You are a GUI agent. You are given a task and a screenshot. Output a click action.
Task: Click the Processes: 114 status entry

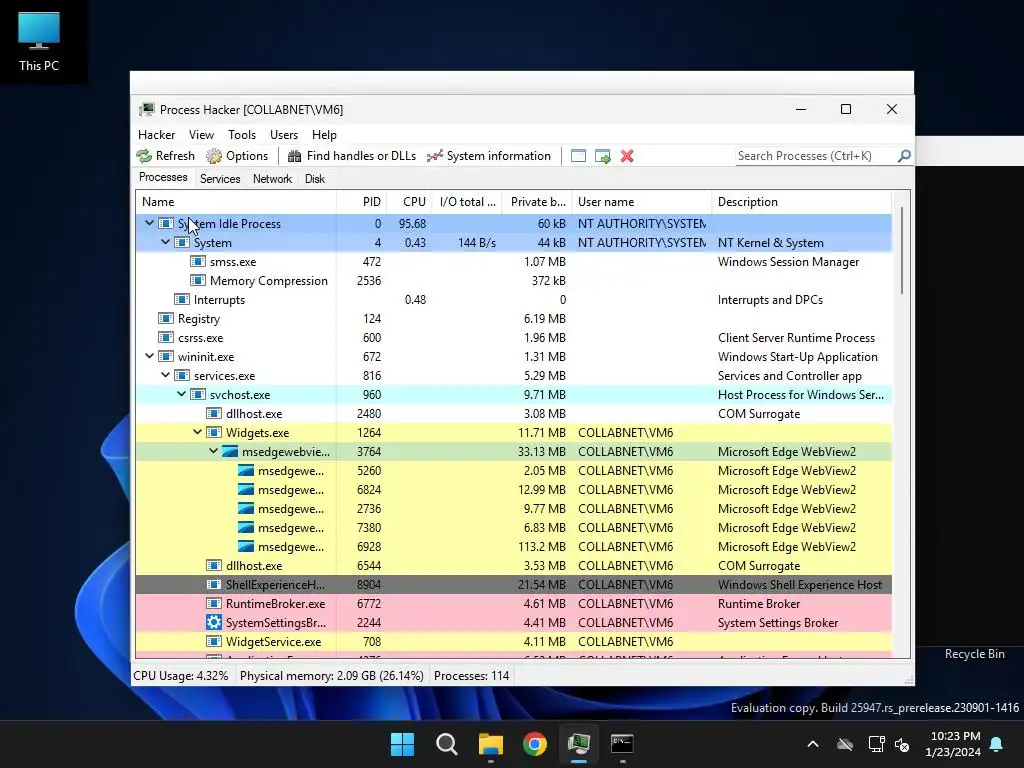[472, 676]
